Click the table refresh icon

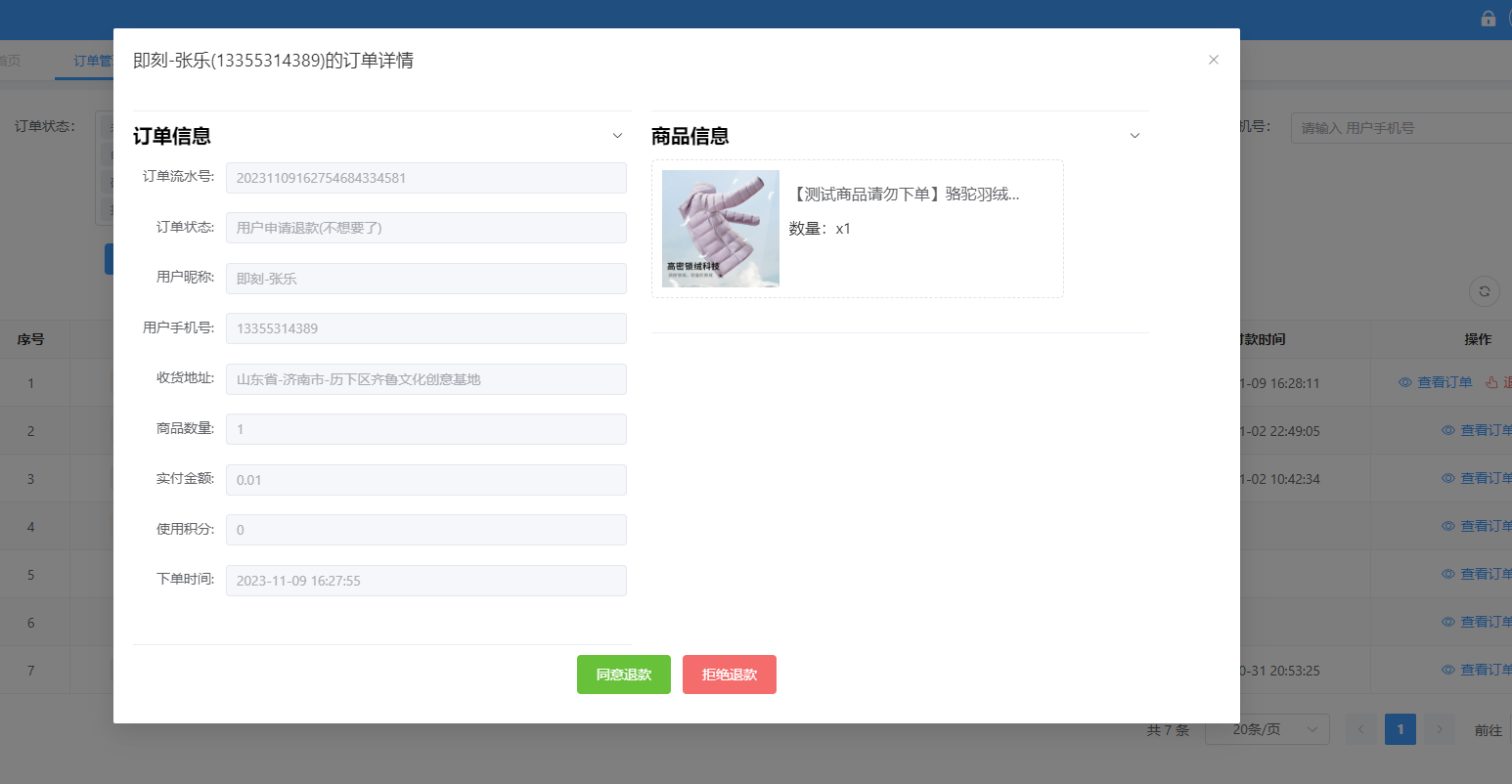tap(1484, 291)
